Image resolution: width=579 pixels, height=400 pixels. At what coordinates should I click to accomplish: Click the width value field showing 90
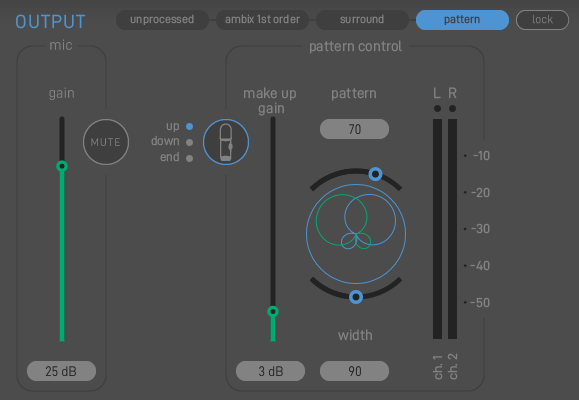coord(354,371)
